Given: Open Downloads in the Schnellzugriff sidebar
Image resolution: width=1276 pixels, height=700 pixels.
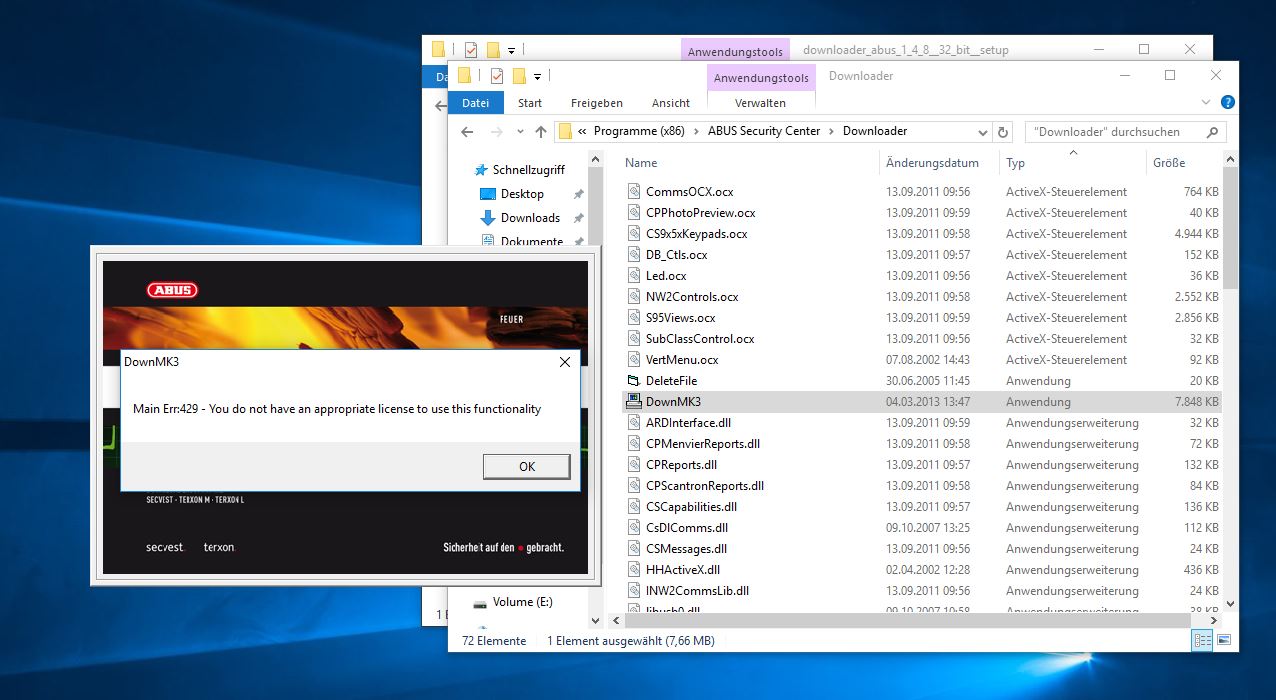Looking at the screenshot, I should (530, 218).
